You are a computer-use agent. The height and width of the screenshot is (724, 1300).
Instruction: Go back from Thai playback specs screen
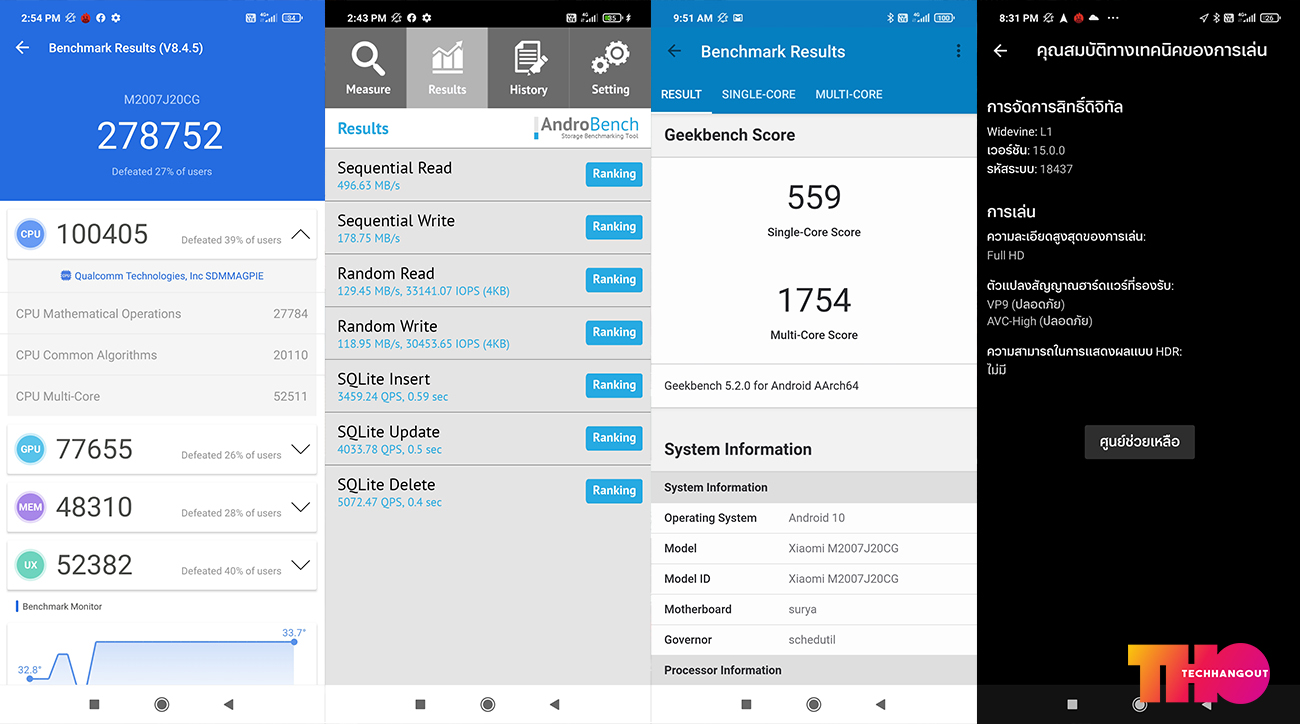click(1000, 51)
